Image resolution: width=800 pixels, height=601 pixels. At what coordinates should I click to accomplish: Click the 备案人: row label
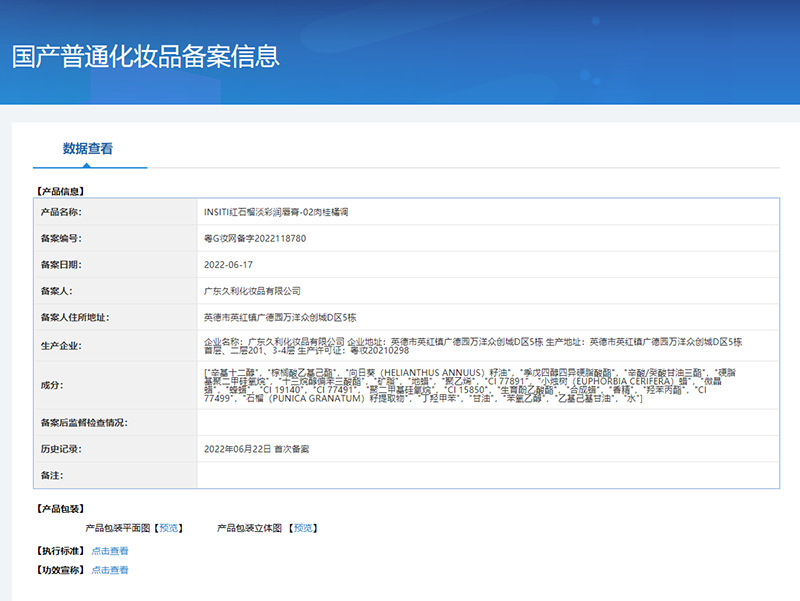pos(57,291)
